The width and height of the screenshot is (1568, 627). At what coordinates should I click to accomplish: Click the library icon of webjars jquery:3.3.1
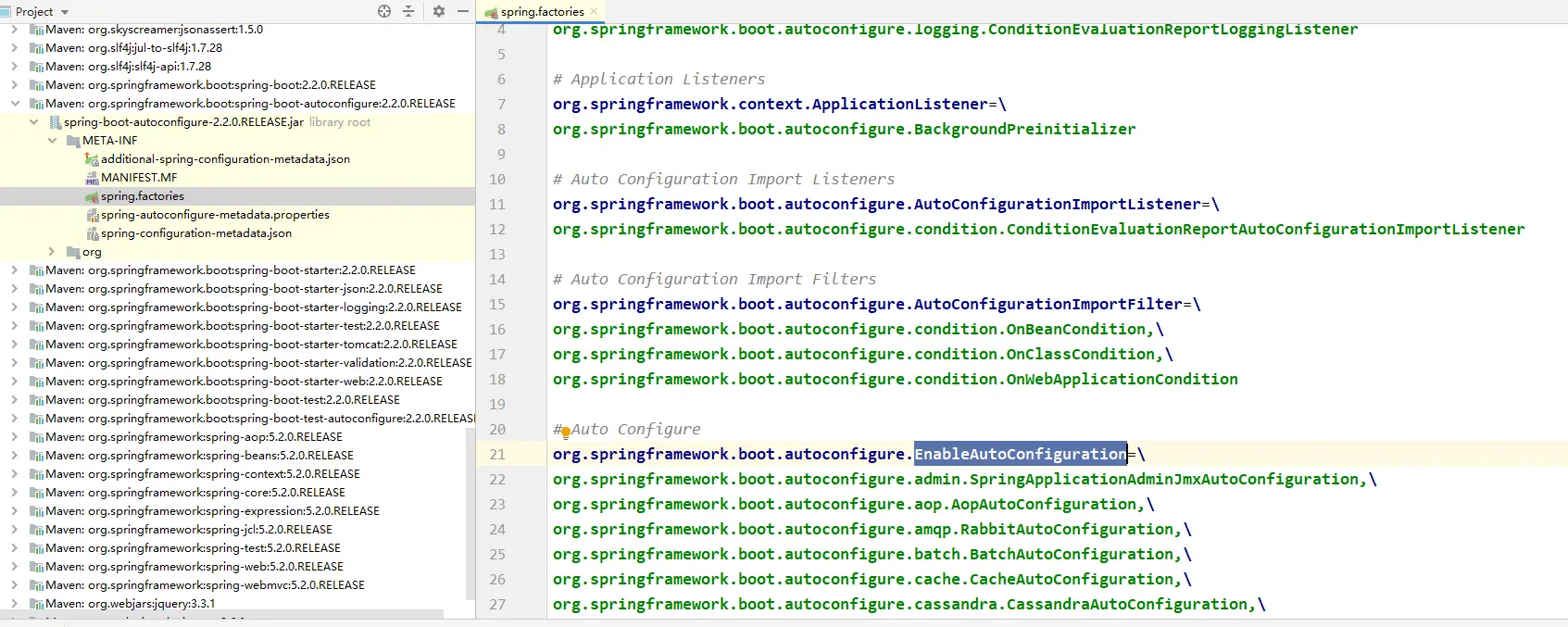click(36, 604)
